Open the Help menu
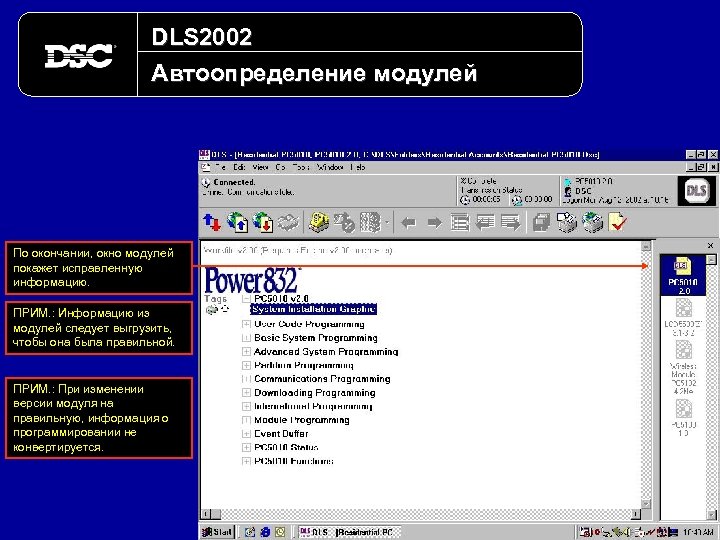 pos(357,167)
